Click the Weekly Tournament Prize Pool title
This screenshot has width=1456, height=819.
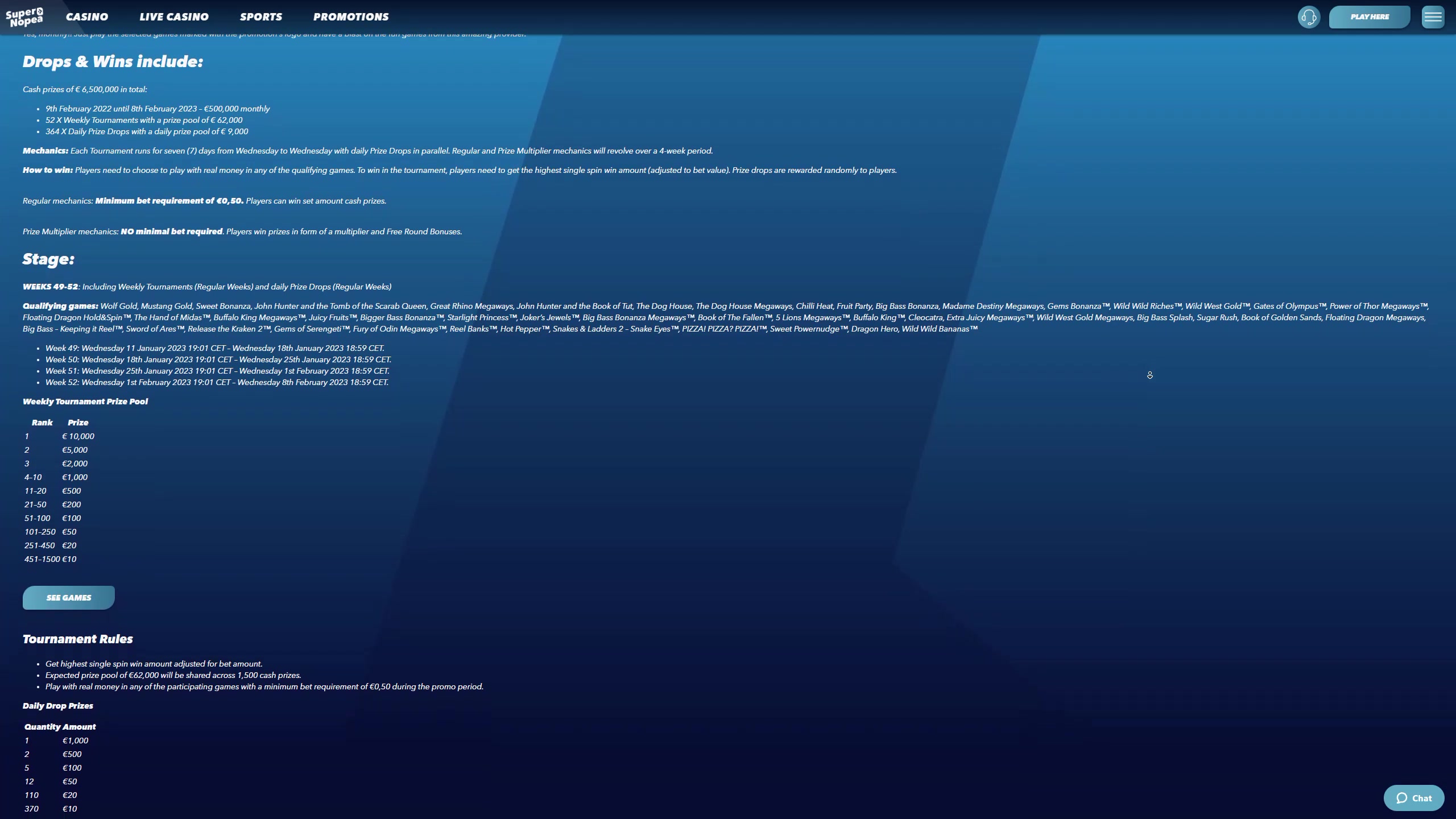pyautogui.click(x=85, y=402)
